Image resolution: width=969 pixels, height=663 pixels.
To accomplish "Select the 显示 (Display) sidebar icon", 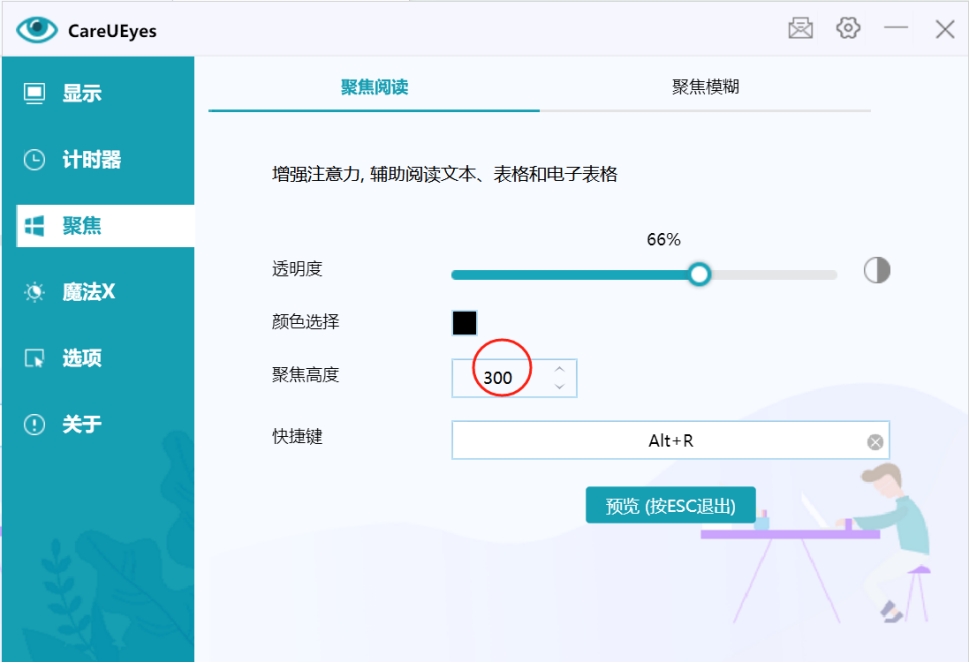I will coord(36,92).
